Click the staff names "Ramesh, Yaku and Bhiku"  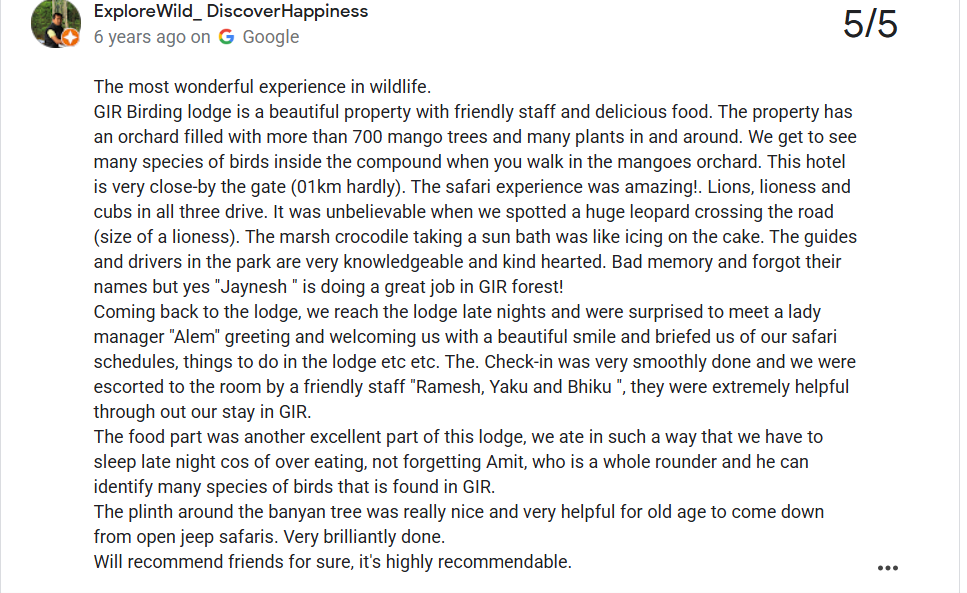coord(516,387)
